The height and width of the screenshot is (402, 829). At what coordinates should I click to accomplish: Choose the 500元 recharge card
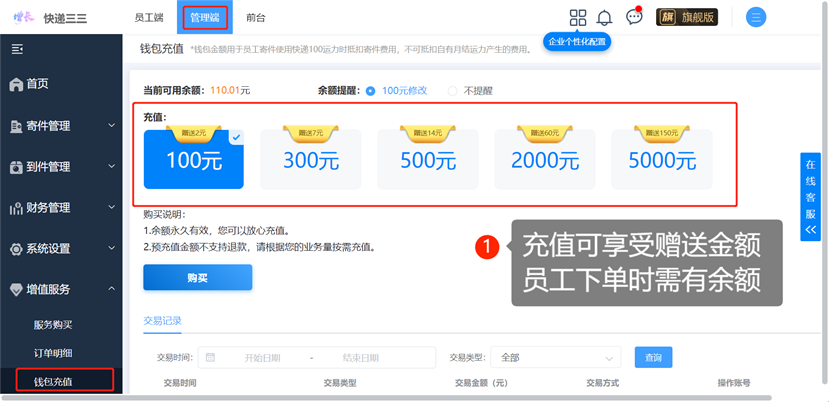tap(428, 159)
